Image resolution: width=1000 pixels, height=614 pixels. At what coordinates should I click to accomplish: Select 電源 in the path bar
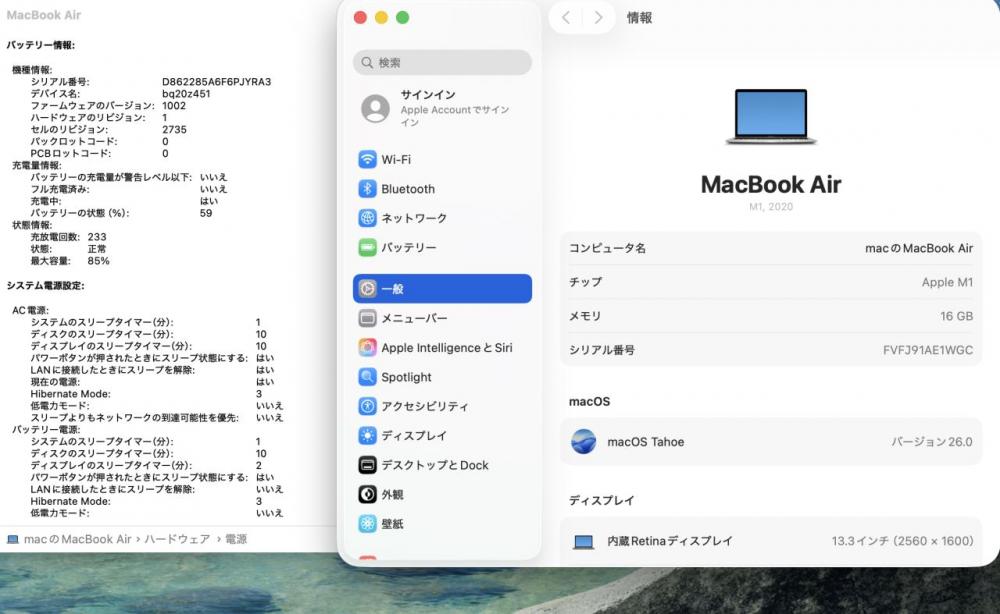pyautogui.click(x=236, y=539)
